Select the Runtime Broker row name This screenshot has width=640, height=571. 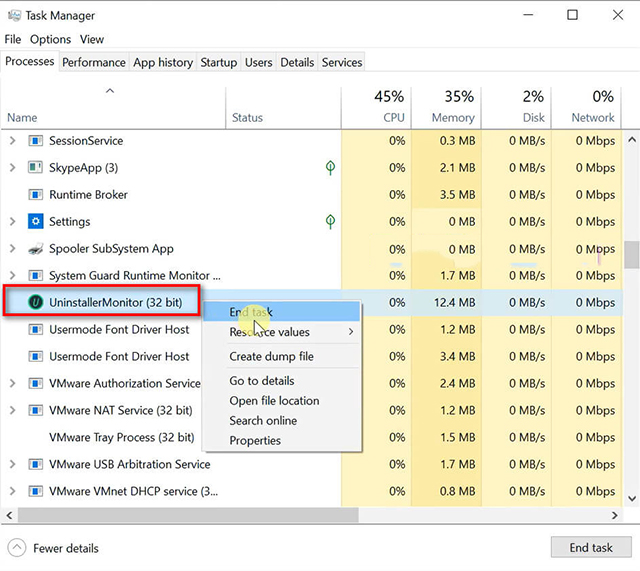[x=88, y=195]
